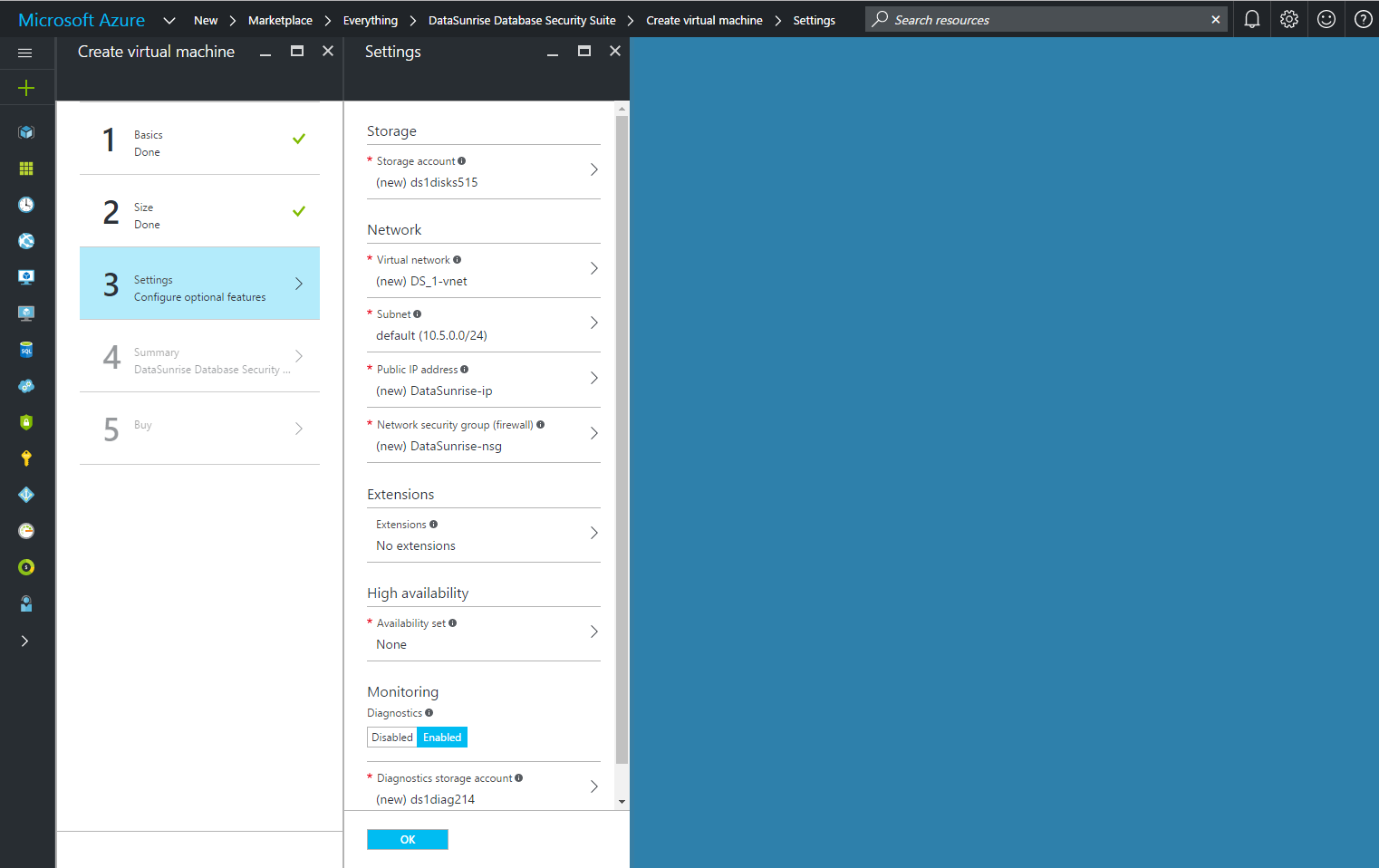Screen dimensions: 1379x868
Task: Close the Settings blade
Action: pos(615,52)
